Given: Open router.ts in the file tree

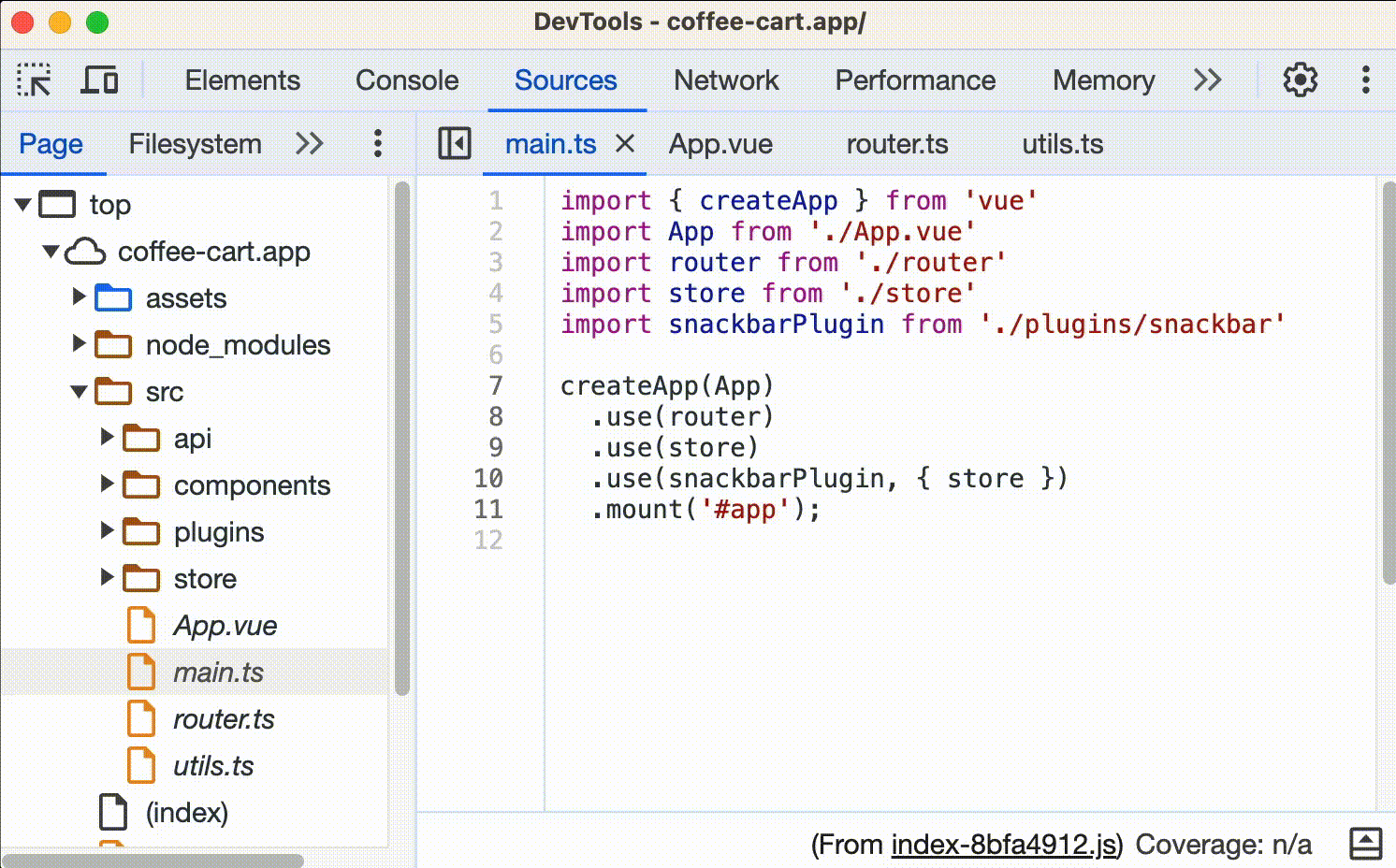Looking at the screenshot, I should coord(224,719).
